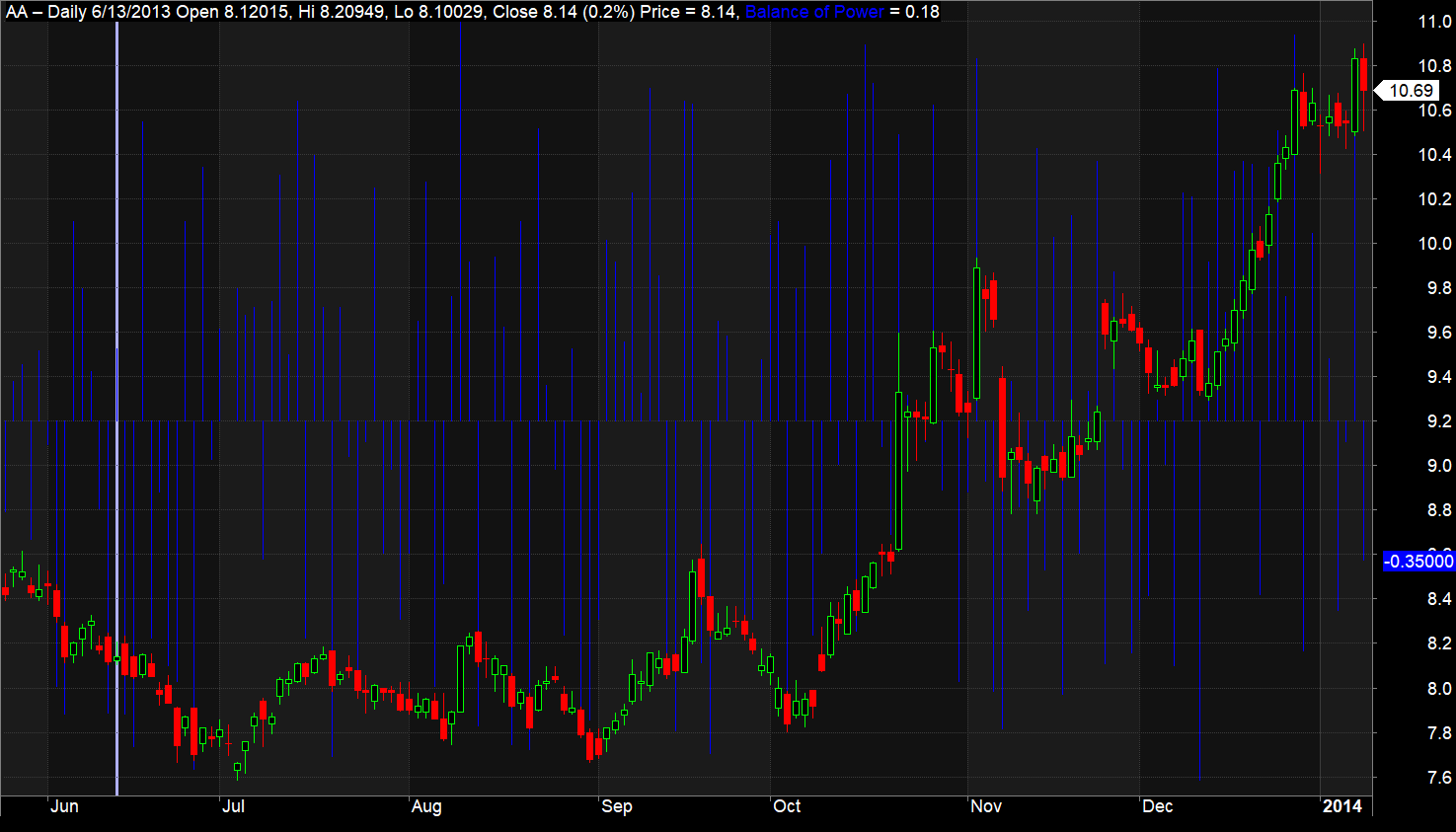1456x832 pixels.
Task: Select the blue -0.35000 indicator value marker
Action: (x=1418, y=561)
